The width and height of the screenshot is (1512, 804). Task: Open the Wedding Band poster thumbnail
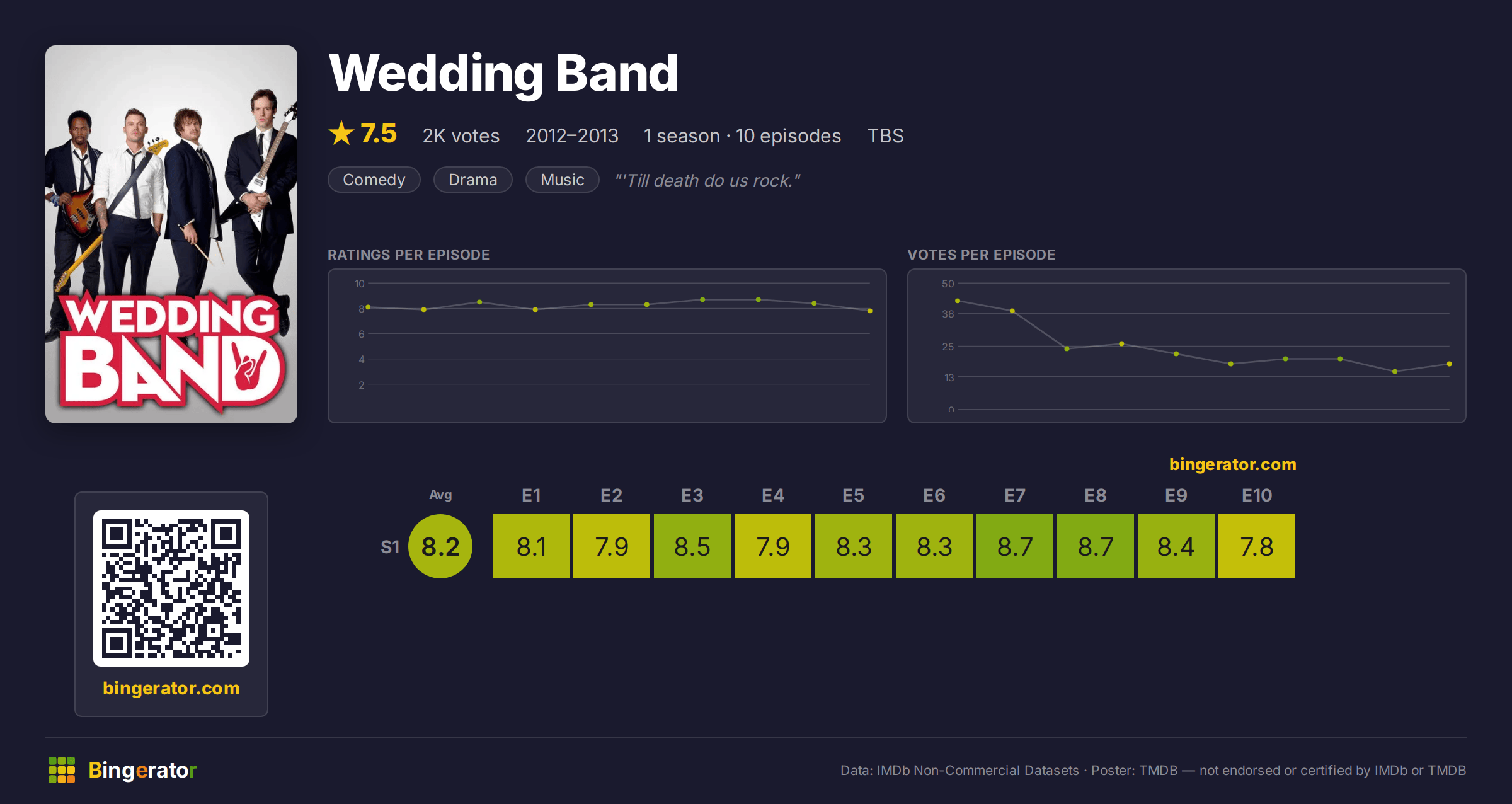(171, 234)
